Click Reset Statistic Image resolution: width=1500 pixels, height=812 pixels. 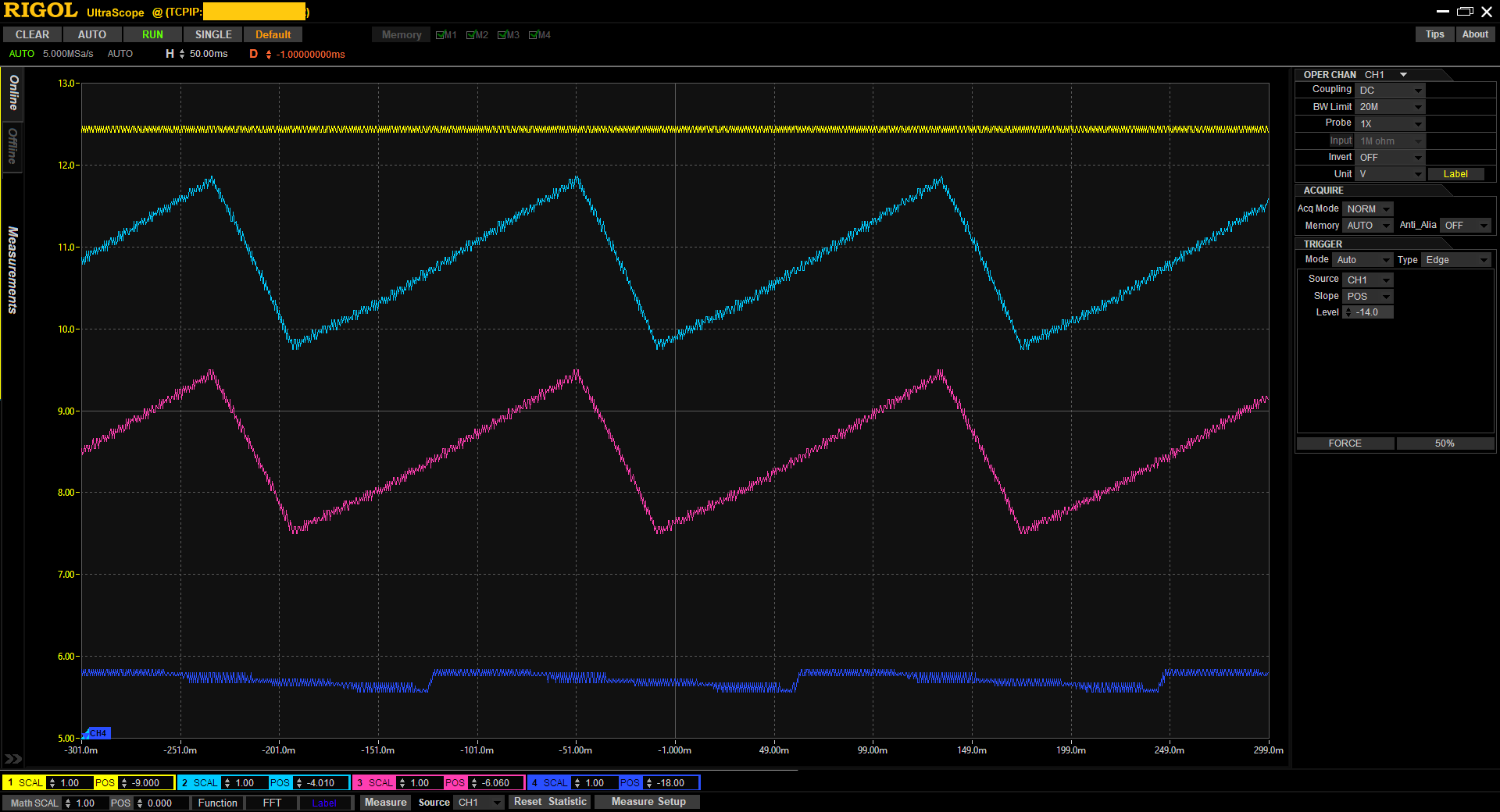pyautogui.click(x=550, y=802)
